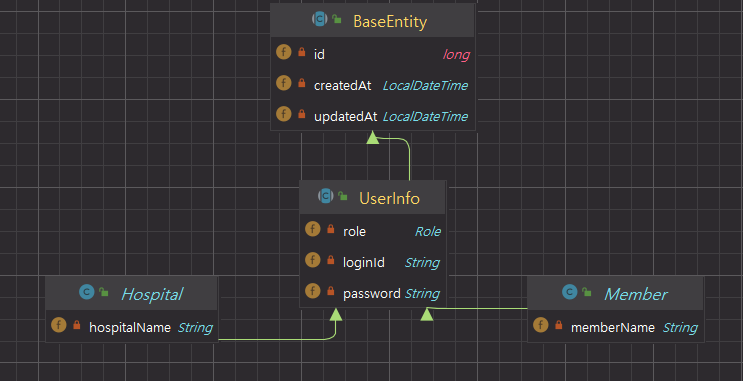Click the red private lock of createdAt
Viewport: 743px width, 381px height.
click(x=302, y=83)
